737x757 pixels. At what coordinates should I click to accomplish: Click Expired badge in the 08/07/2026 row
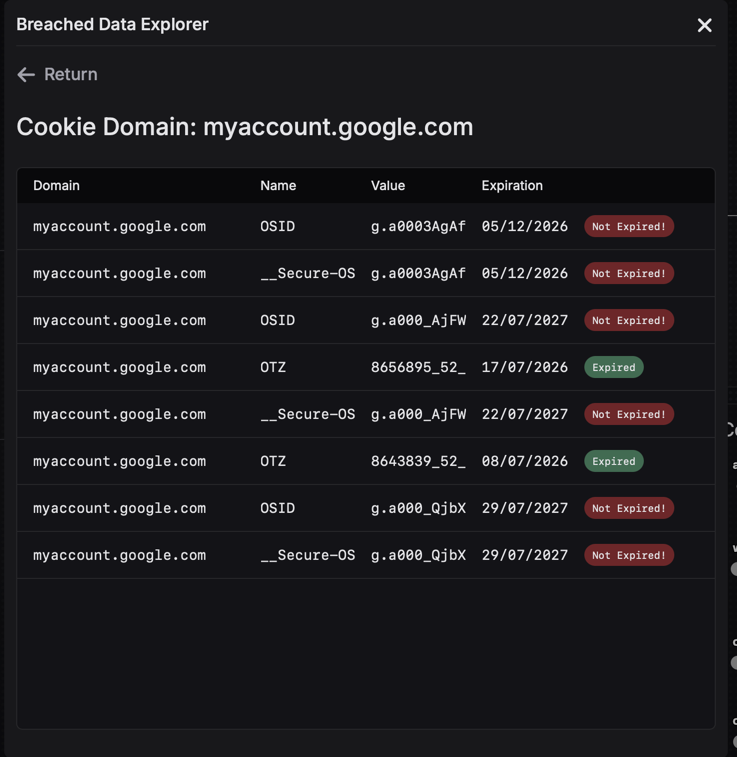pyautogui.click(x=614, y=461)
